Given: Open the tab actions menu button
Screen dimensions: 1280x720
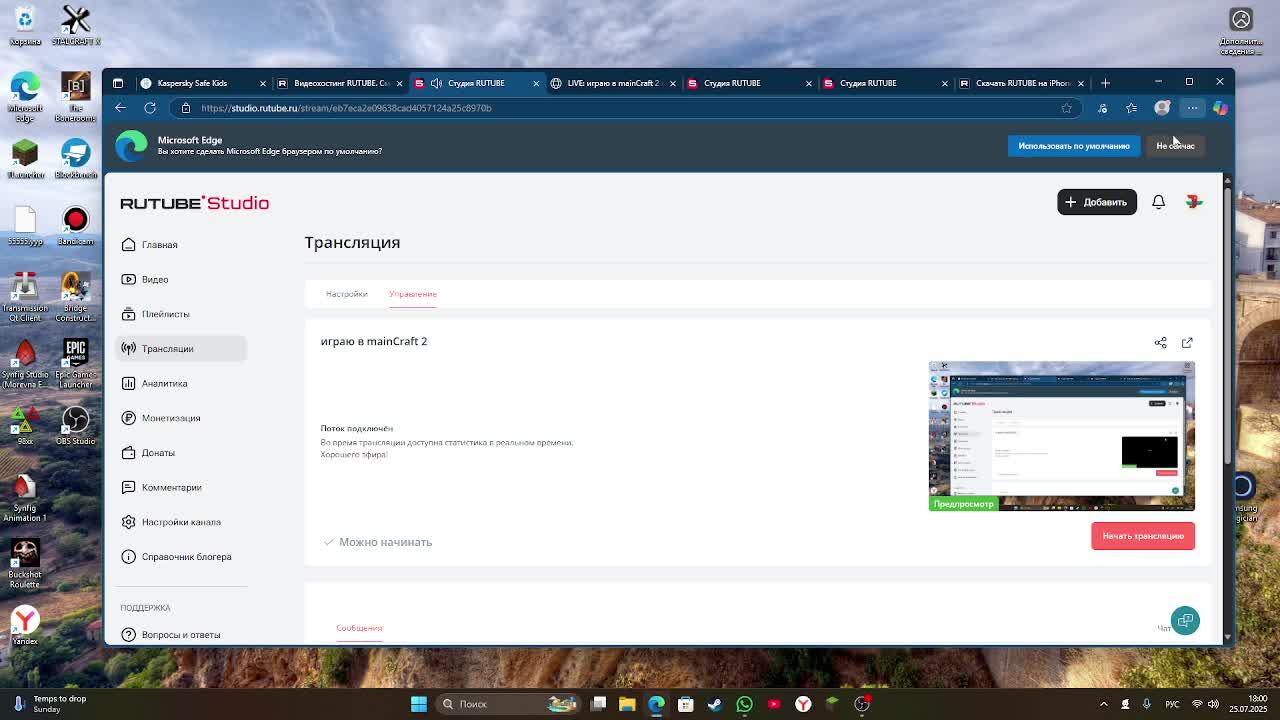Looking at the screenshot, I should (118, 83).
